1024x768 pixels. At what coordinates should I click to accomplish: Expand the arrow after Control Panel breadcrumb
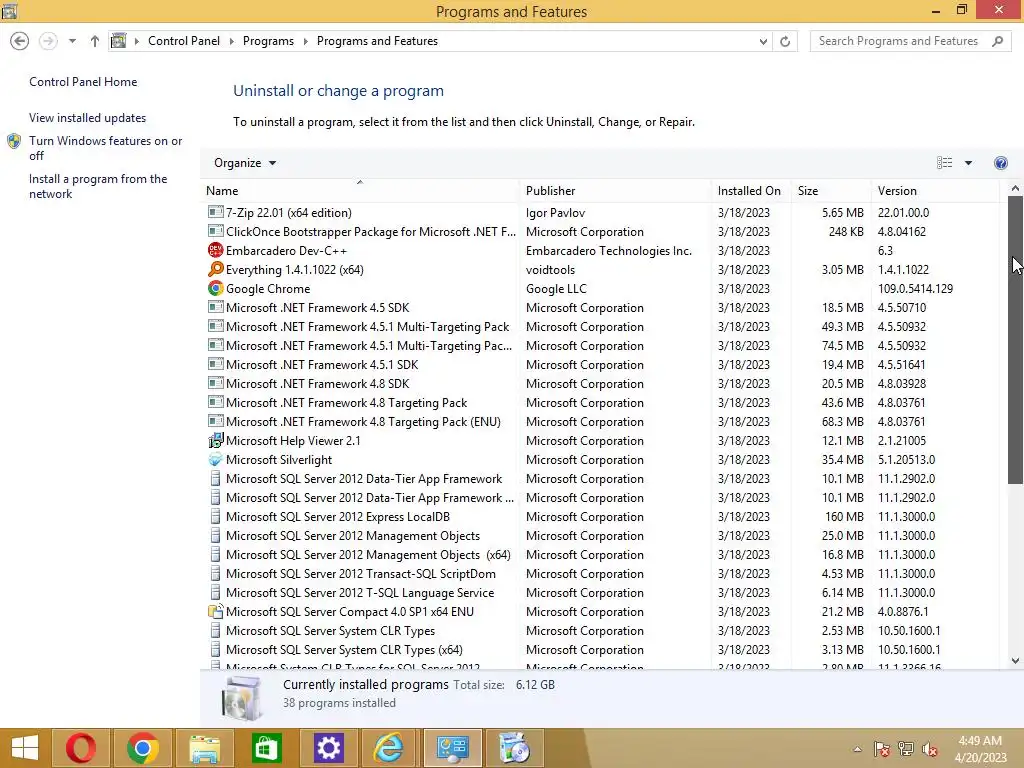click(231, 41)
